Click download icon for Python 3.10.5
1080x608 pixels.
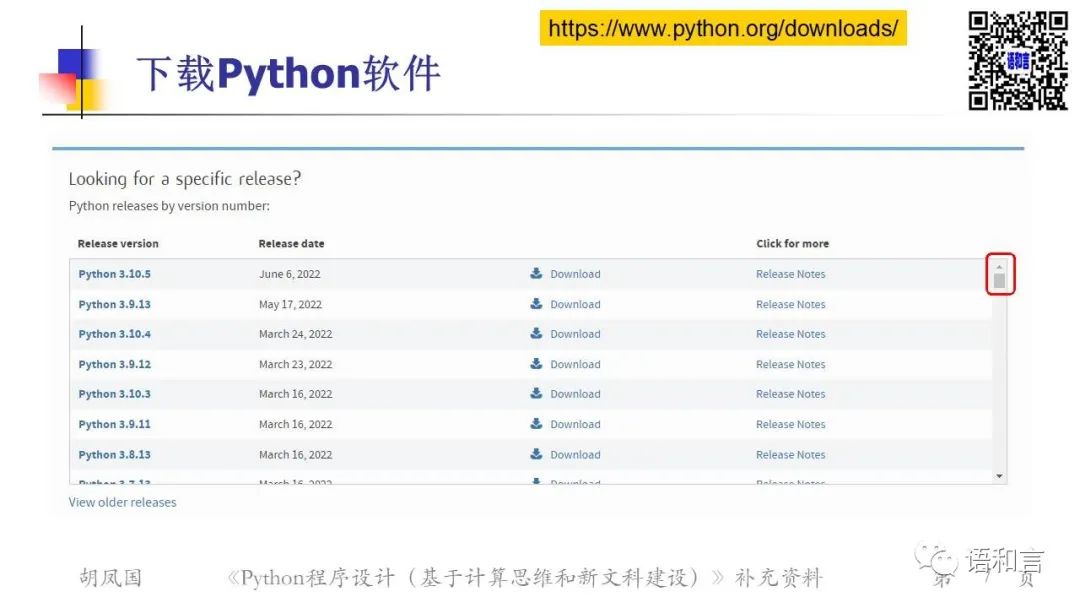point(536,273)
